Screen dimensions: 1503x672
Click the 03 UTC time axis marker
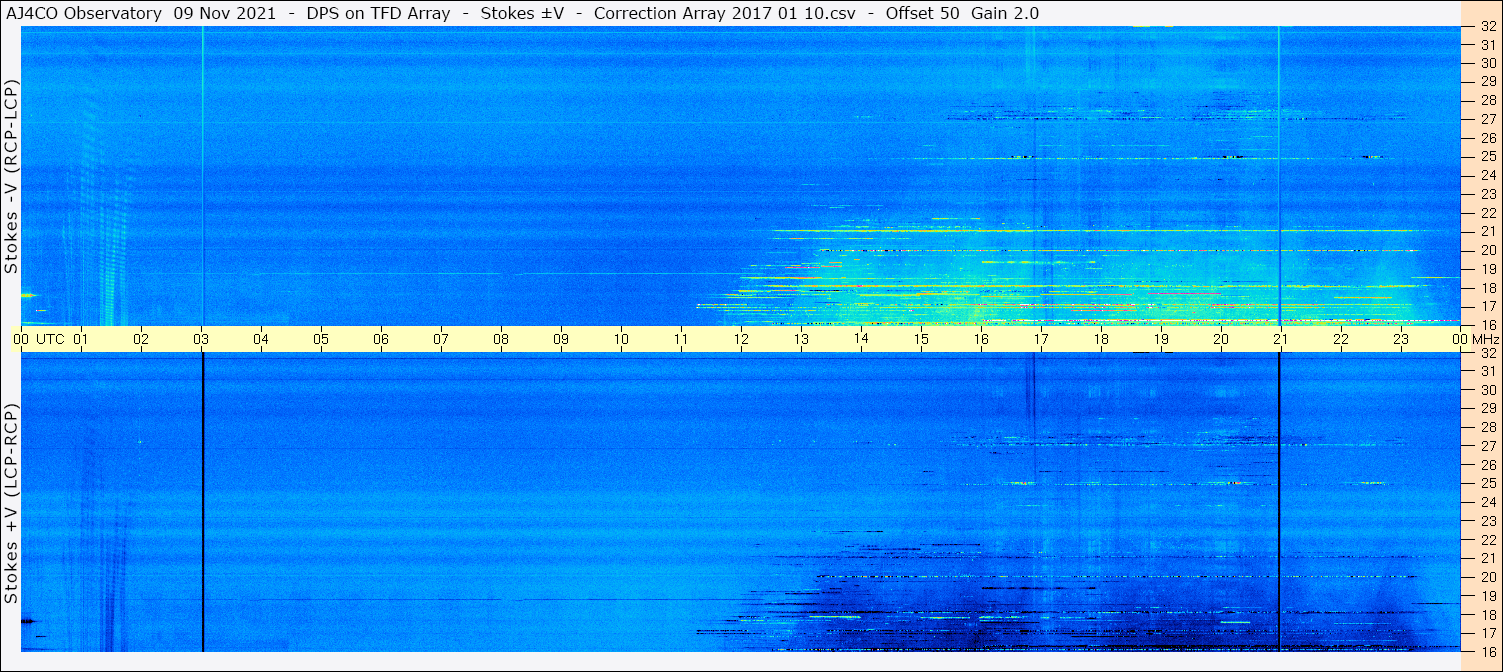point(201,339)
